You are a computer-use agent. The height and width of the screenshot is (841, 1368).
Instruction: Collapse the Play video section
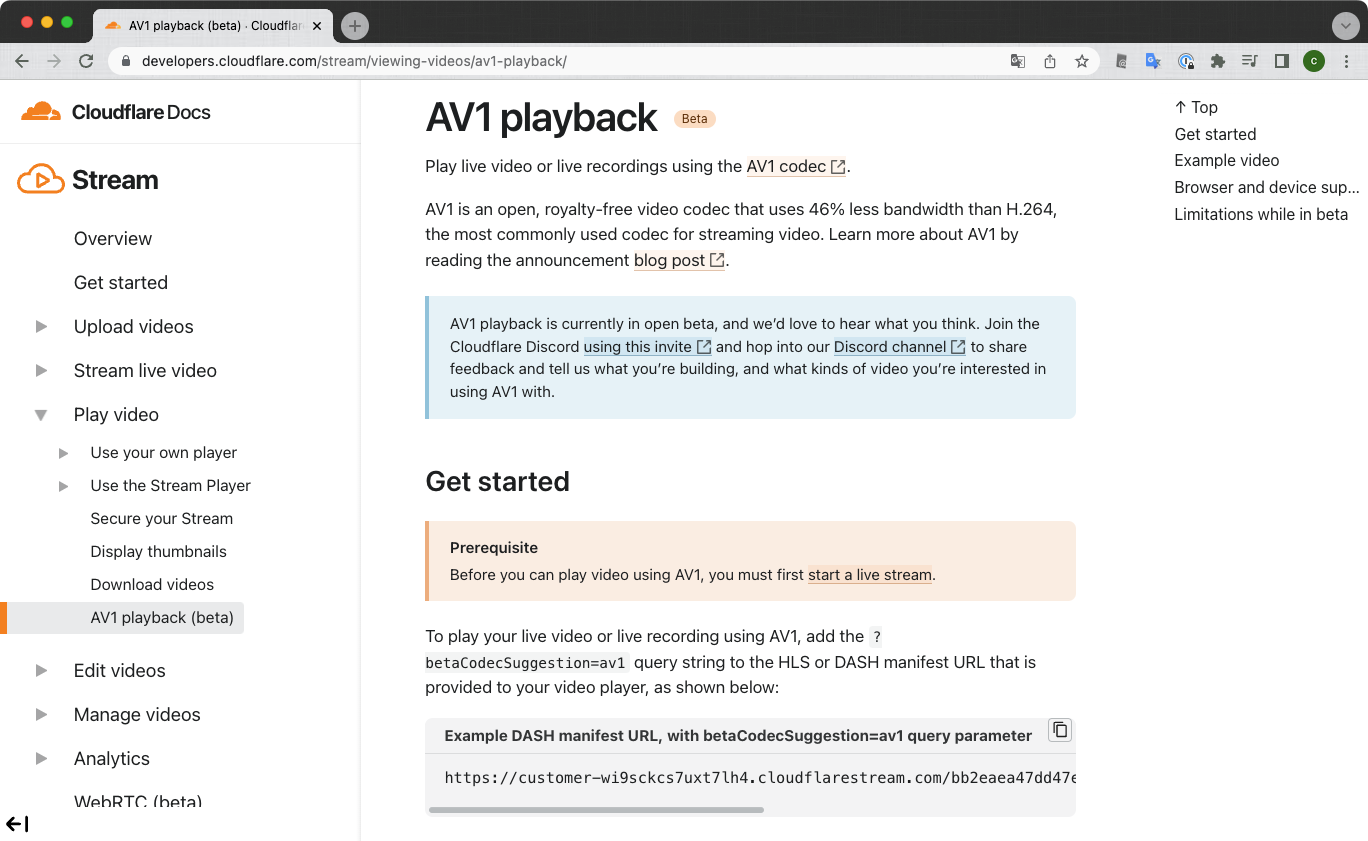[40, 414]
